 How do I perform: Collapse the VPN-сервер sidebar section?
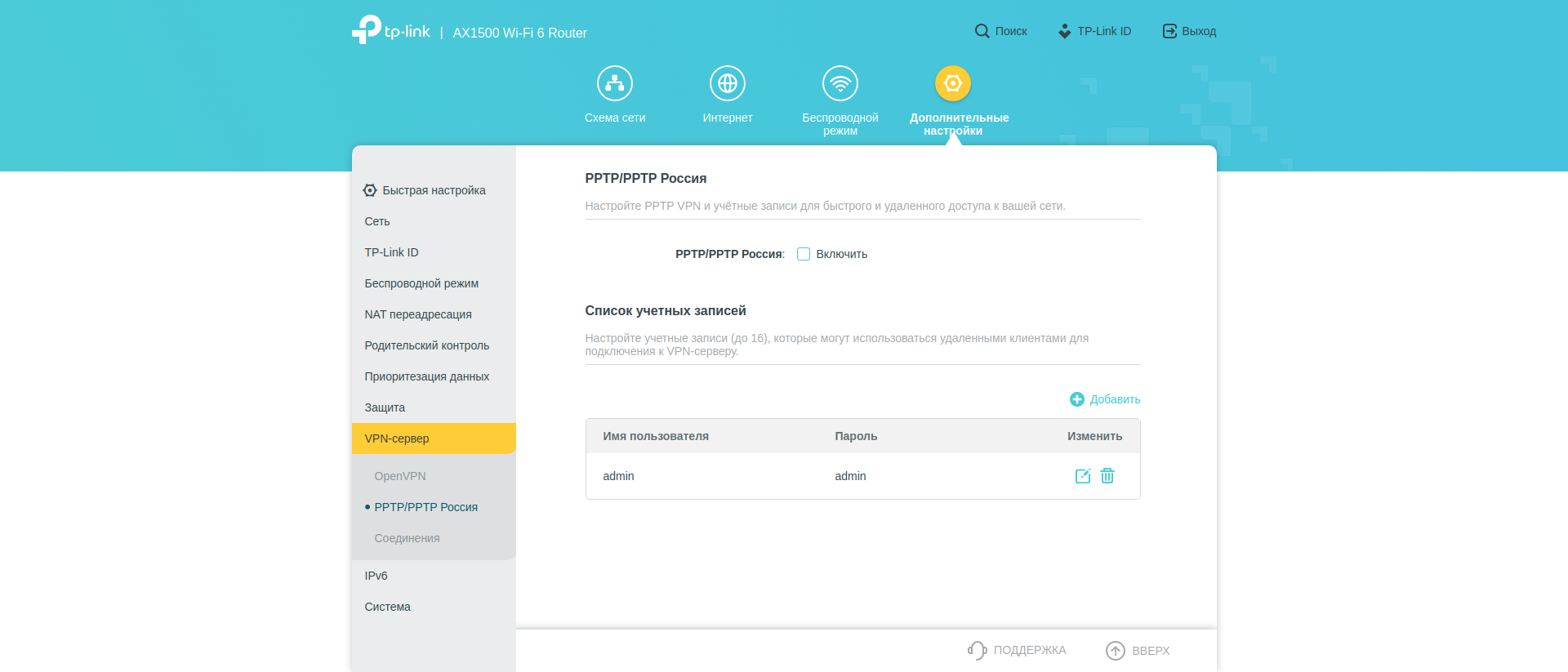pos(397,438)
